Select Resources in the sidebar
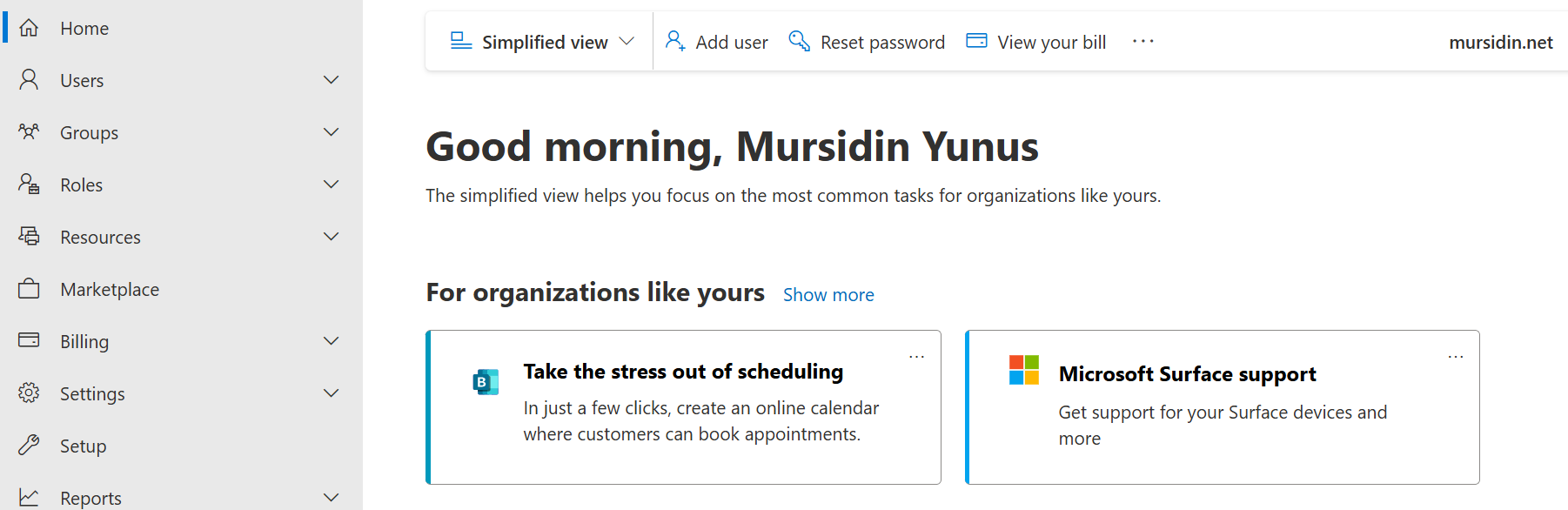1568x510 pixels. pos(100,237)
